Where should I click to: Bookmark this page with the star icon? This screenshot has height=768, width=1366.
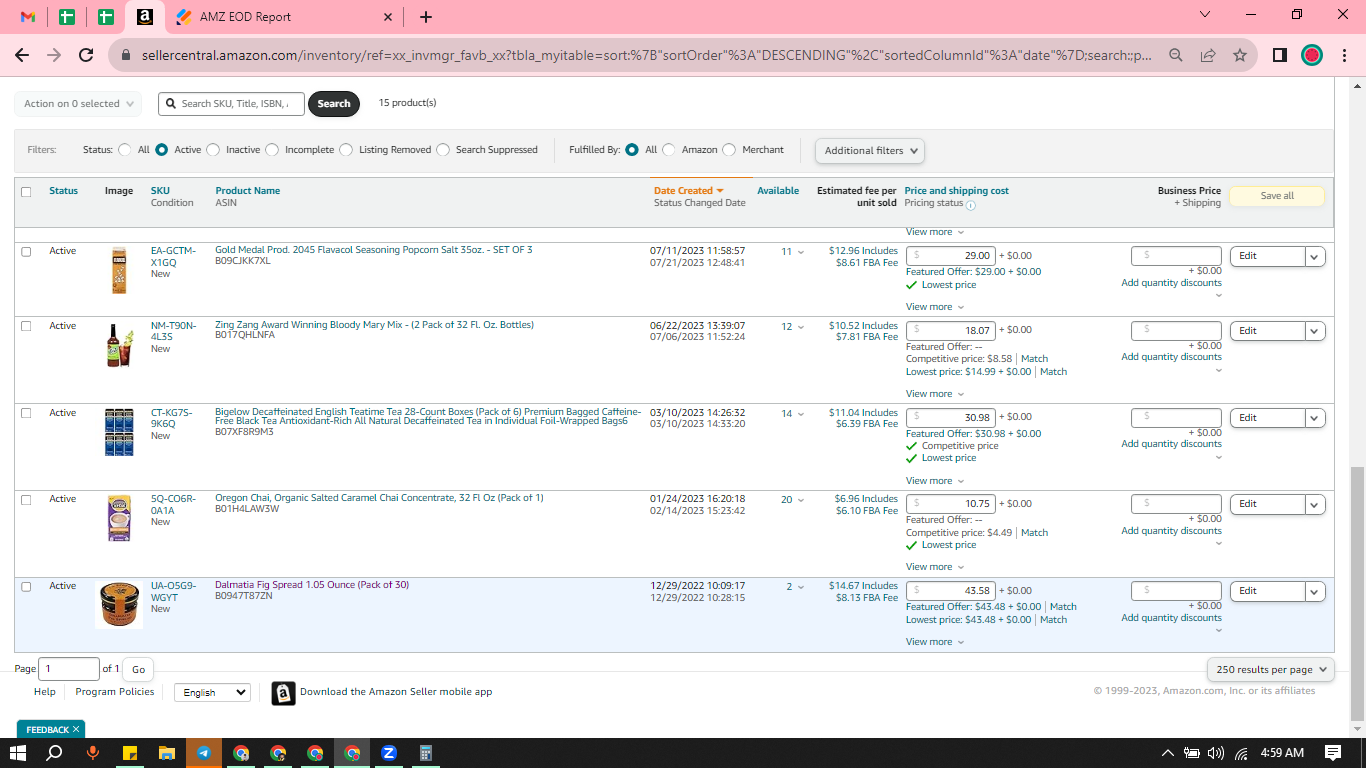click(x=1240, y=56)
